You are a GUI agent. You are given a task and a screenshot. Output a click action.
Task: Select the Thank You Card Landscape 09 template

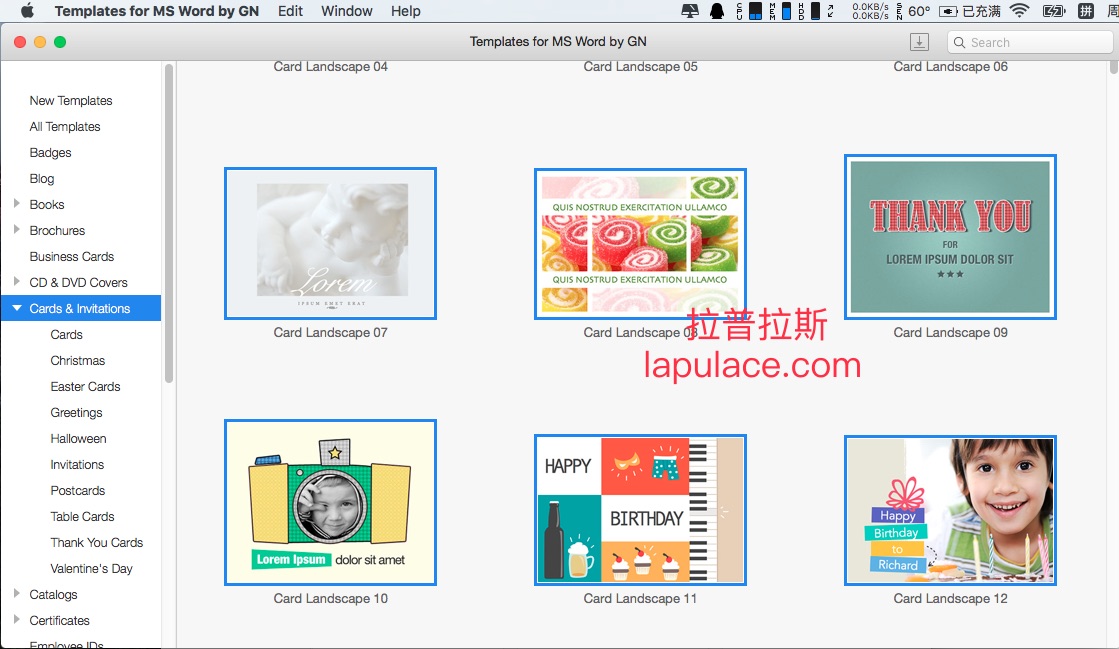point(950,237)
